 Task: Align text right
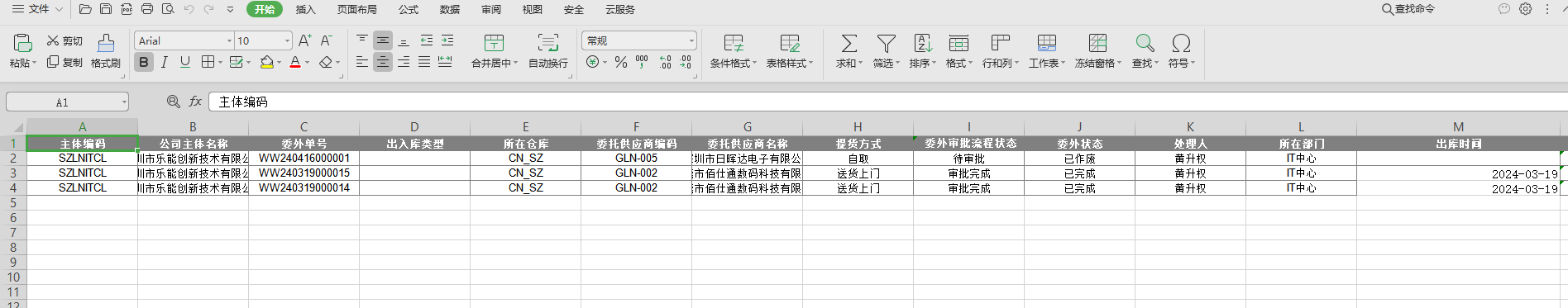click(404, 62)
